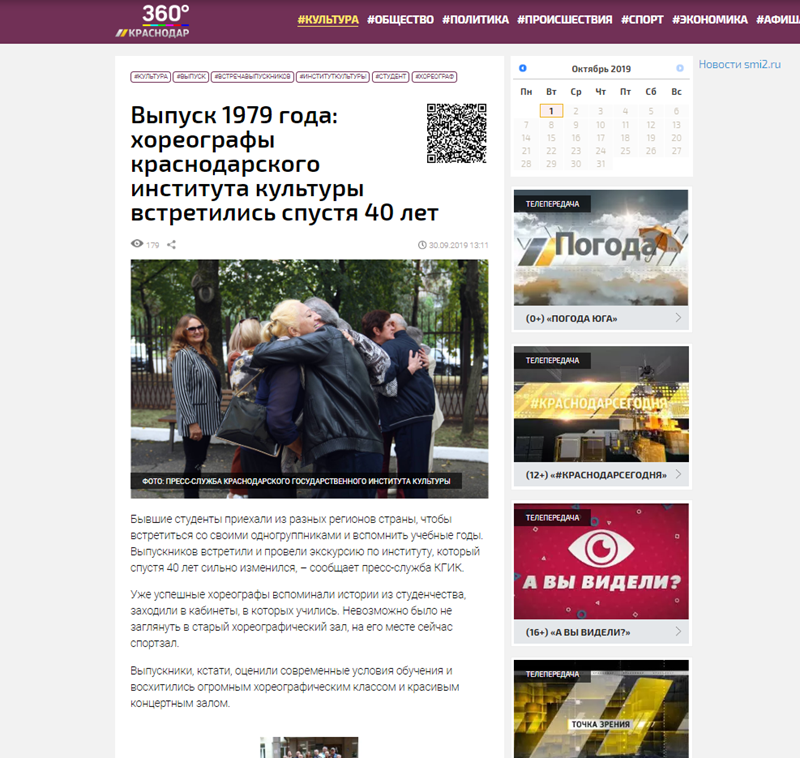This screenshot has width=800, height=758.
Task: Open the 360° Краснодар logo home link
Action: click(153, 21)
